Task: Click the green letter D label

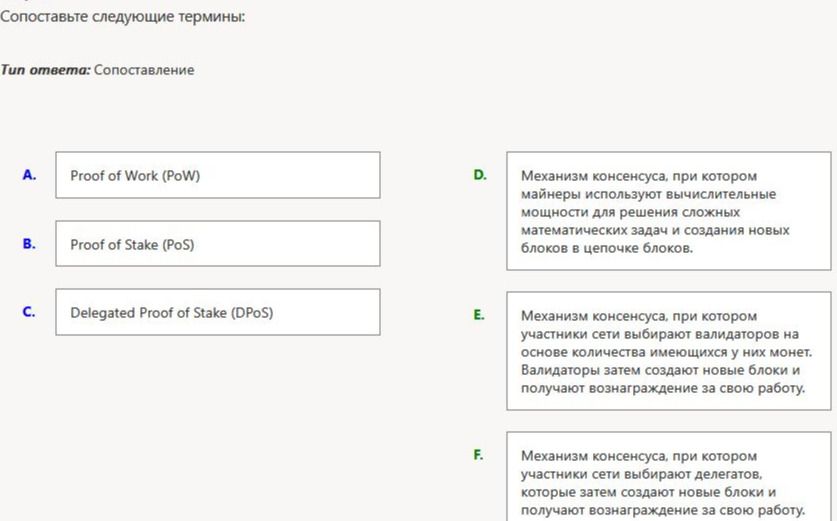Action: (480, 175)
